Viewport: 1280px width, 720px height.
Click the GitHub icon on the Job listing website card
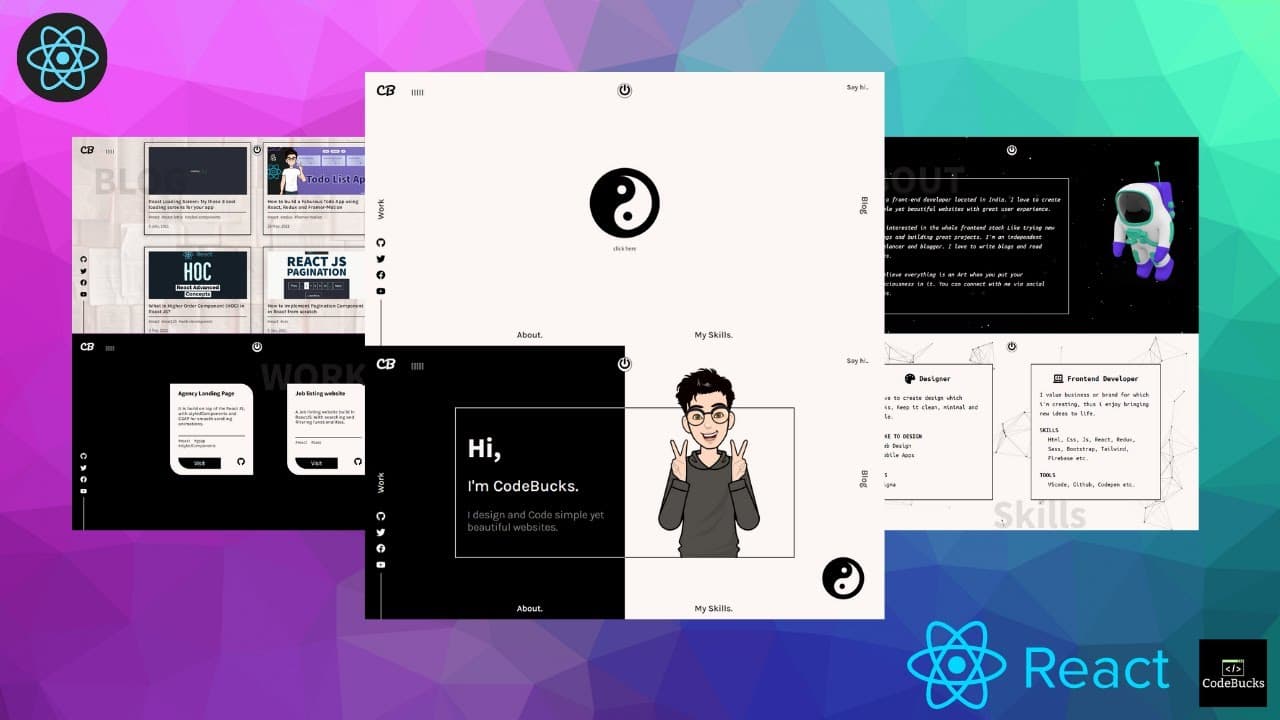pyautogui.click(x=358, y=463)
